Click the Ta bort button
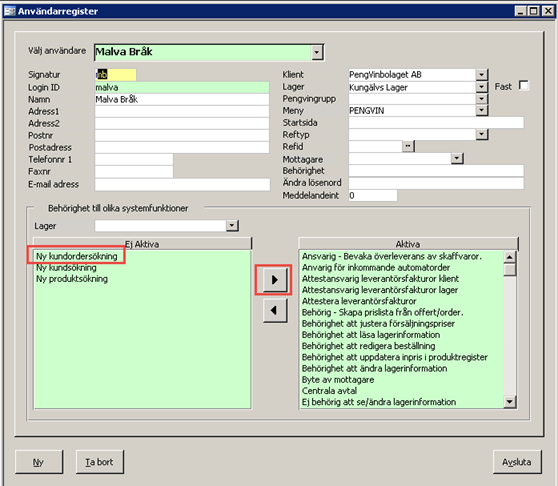Screen dimensions: 558x486 100,462
